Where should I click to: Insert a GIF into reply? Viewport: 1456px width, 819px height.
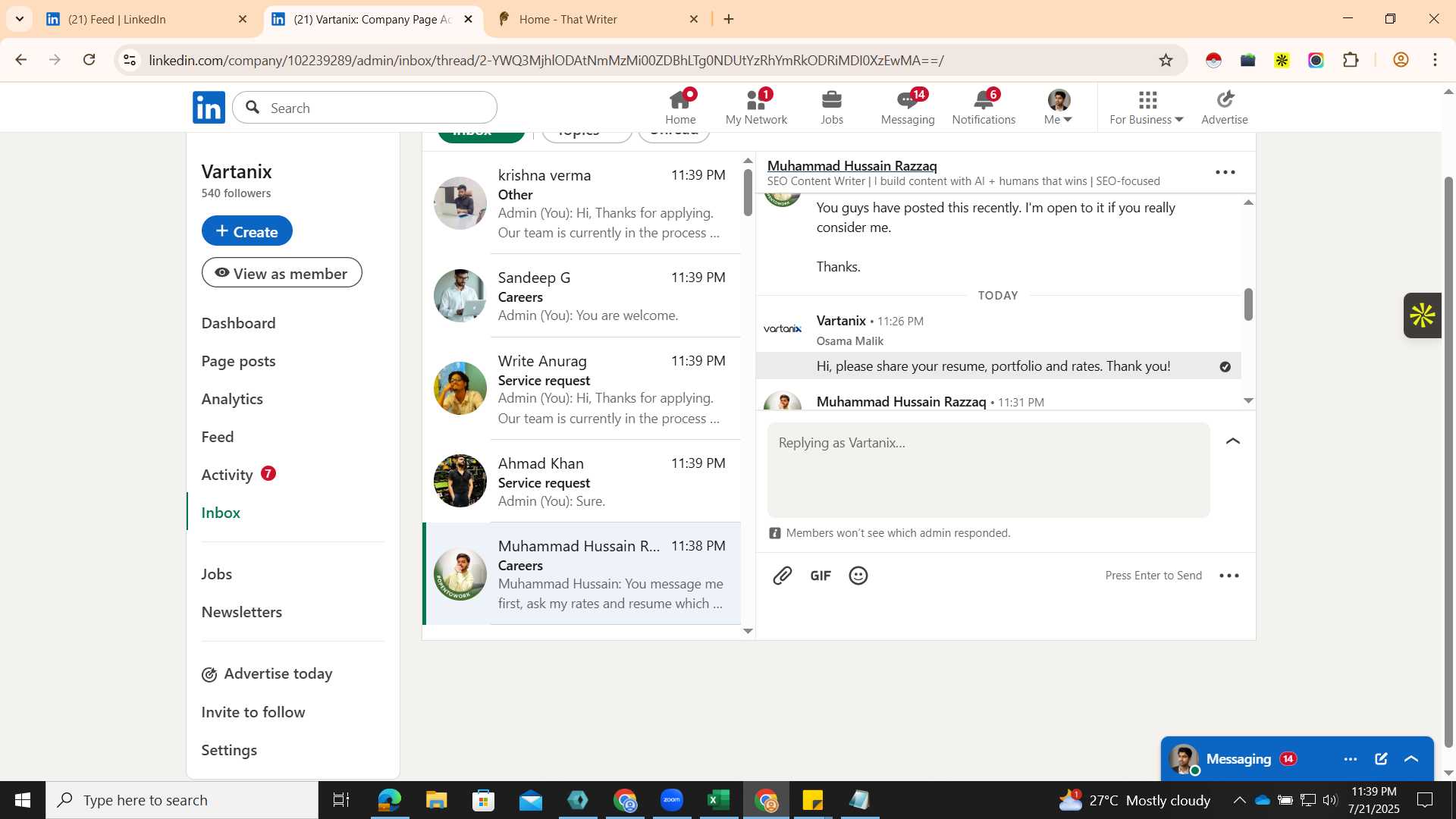pos(821,576)
